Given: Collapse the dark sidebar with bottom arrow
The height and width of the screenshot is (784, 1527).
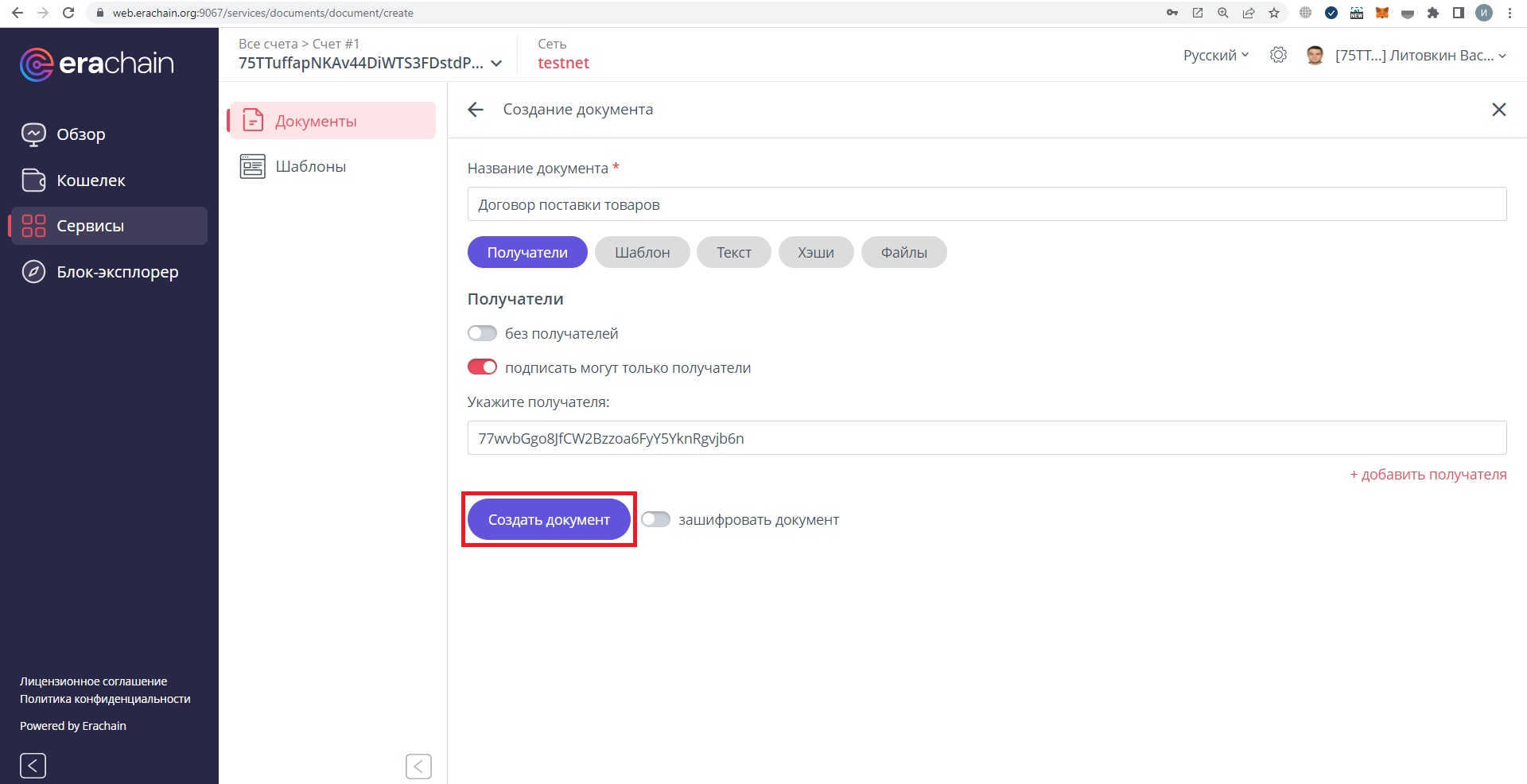Looking at the screenshot, I should [33, 766].
